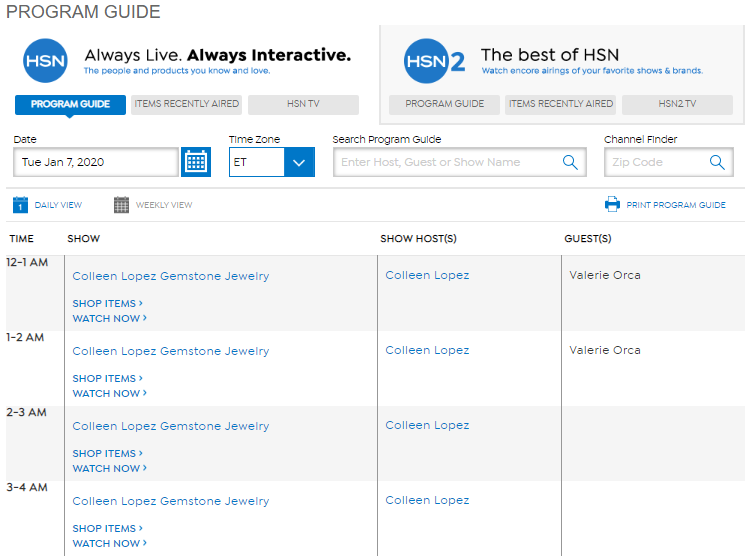752x556 pixels.
Task: Click the print program guide printer icon
Action: [612, 205]
